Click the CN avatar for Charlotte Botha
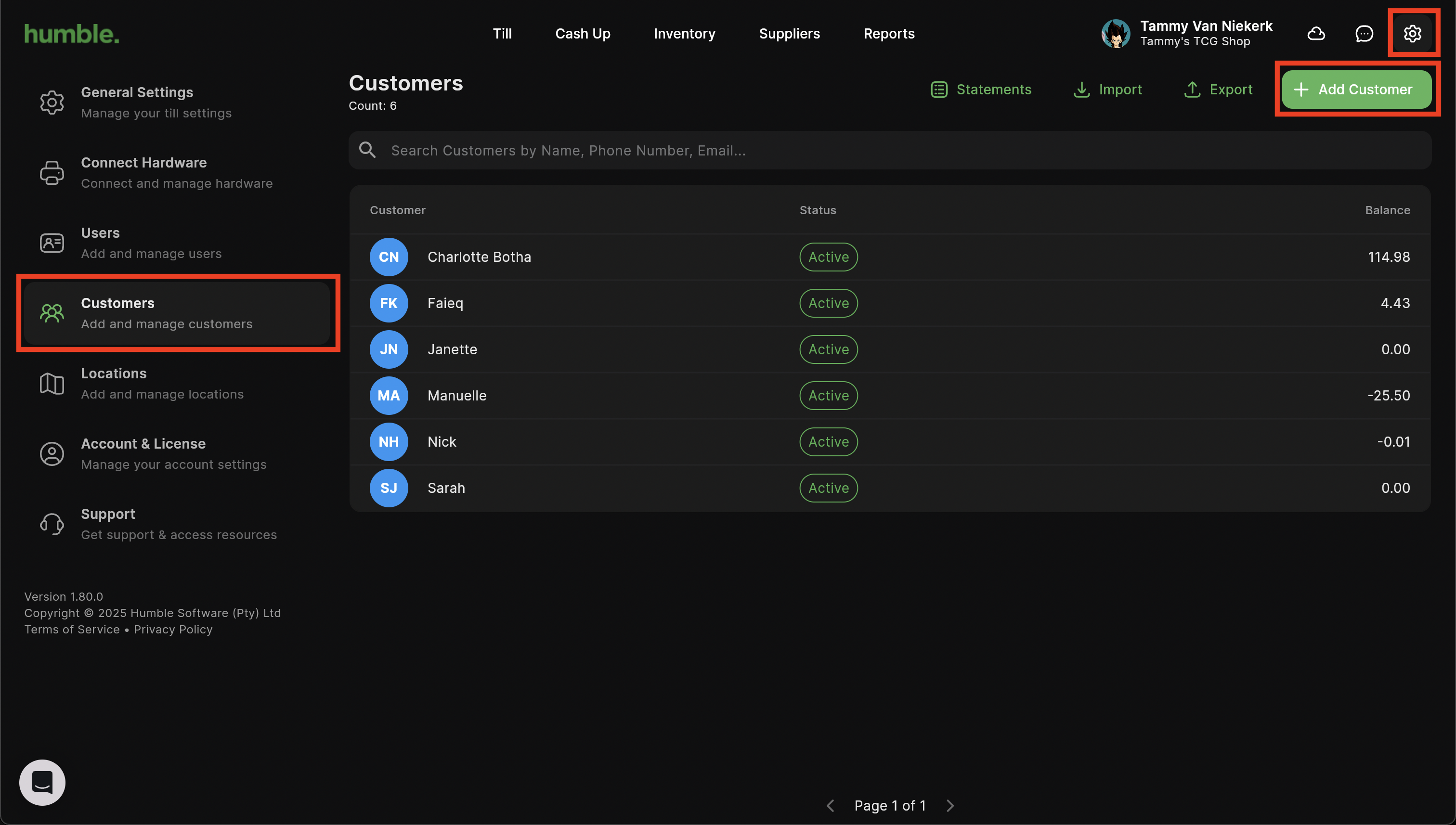The height and width of the screenshot is (825, 1456). 389,257
